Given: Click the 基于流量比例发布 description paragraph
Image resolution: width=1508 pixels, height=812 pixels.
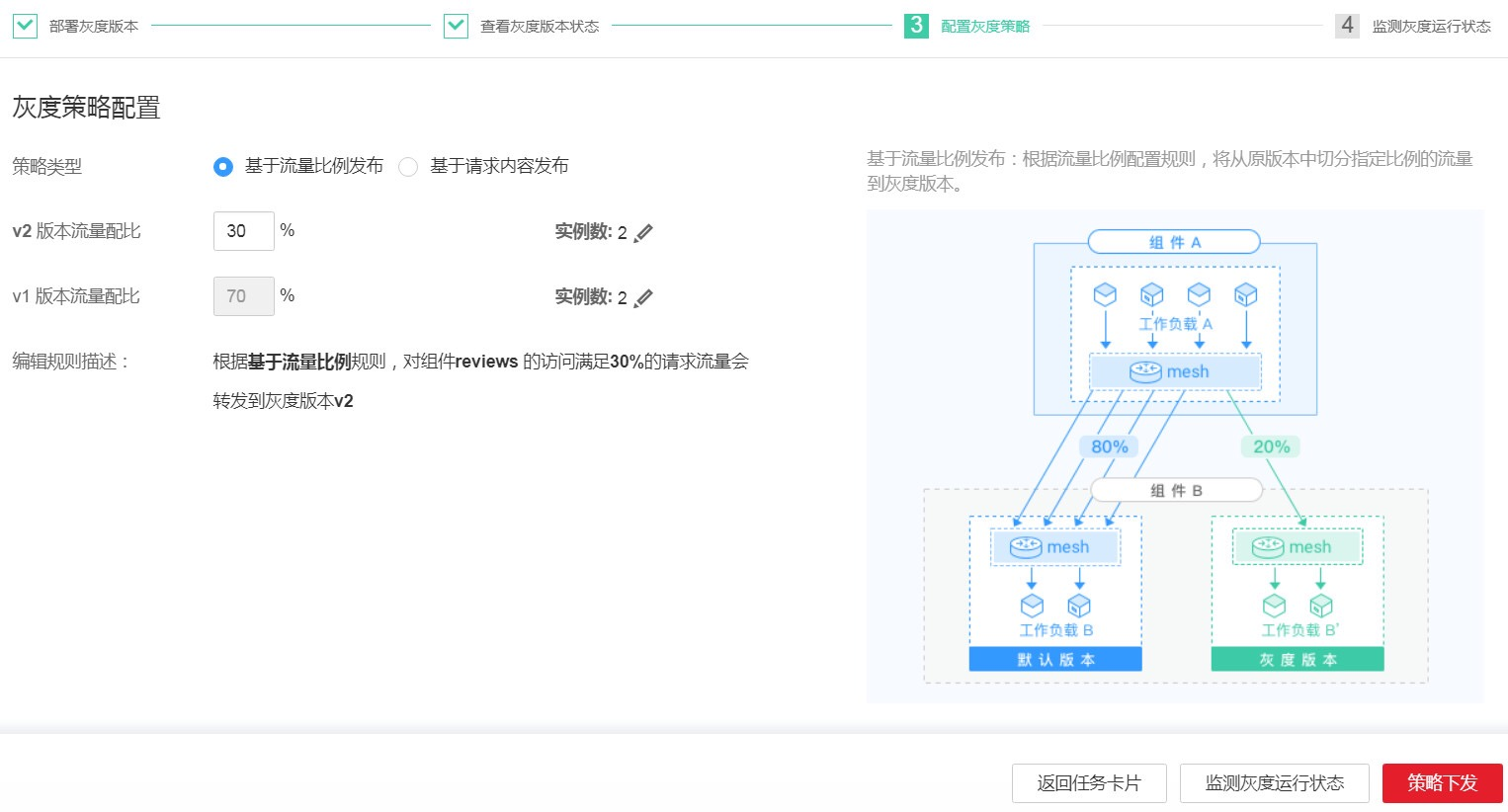Looking at the screenshot, I should tap(1170, 171).
